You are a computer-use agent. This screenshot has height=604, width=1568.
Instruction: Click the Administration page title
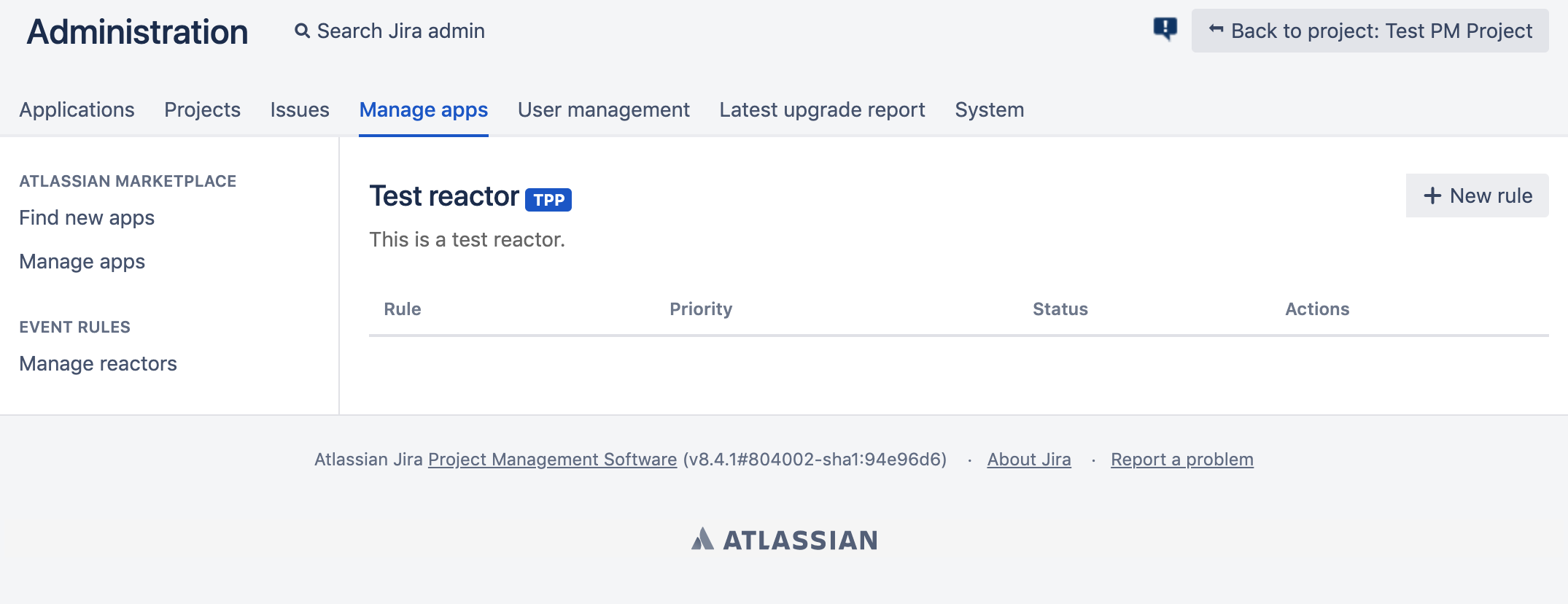137,31
